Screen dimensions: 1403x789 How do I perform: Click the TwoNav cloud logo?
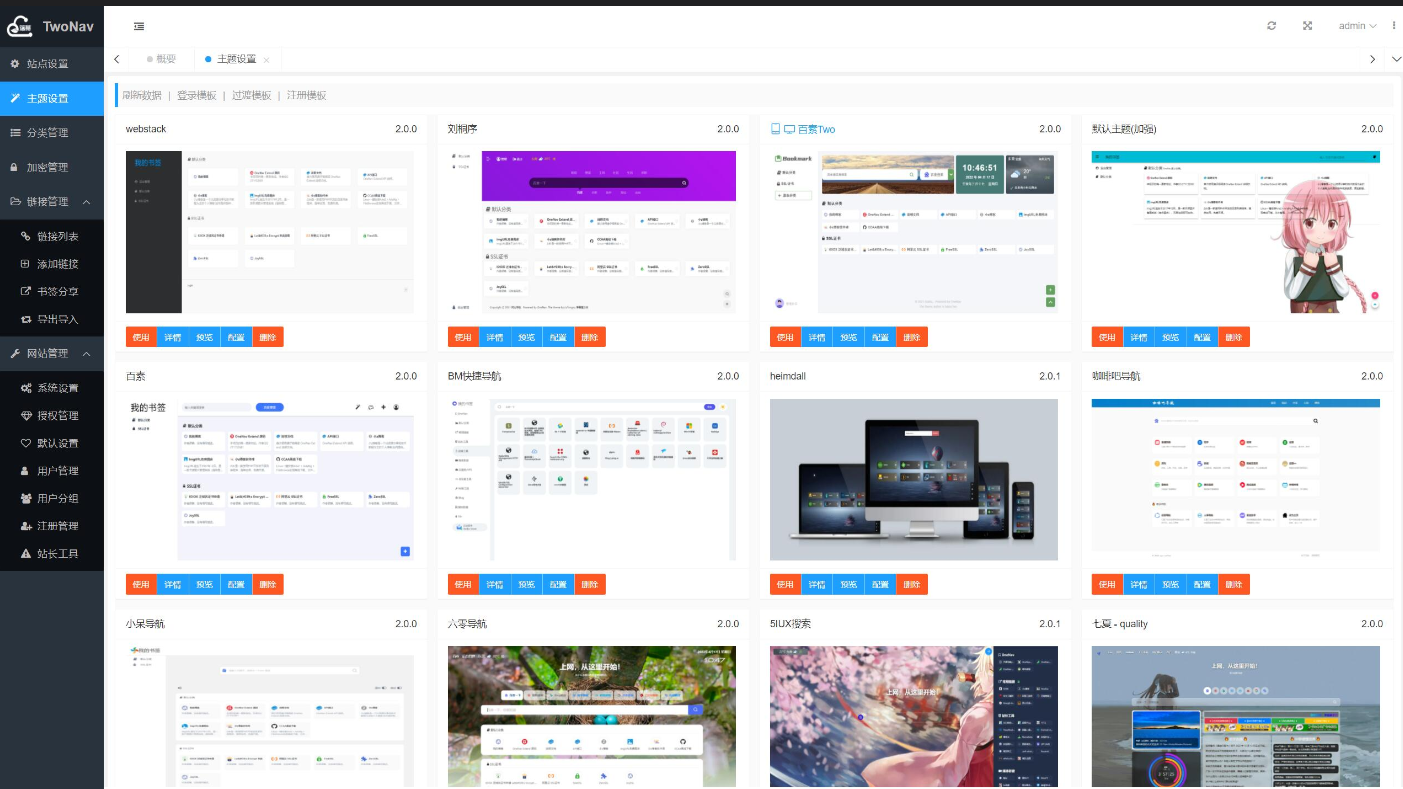[x=20, y=27]
